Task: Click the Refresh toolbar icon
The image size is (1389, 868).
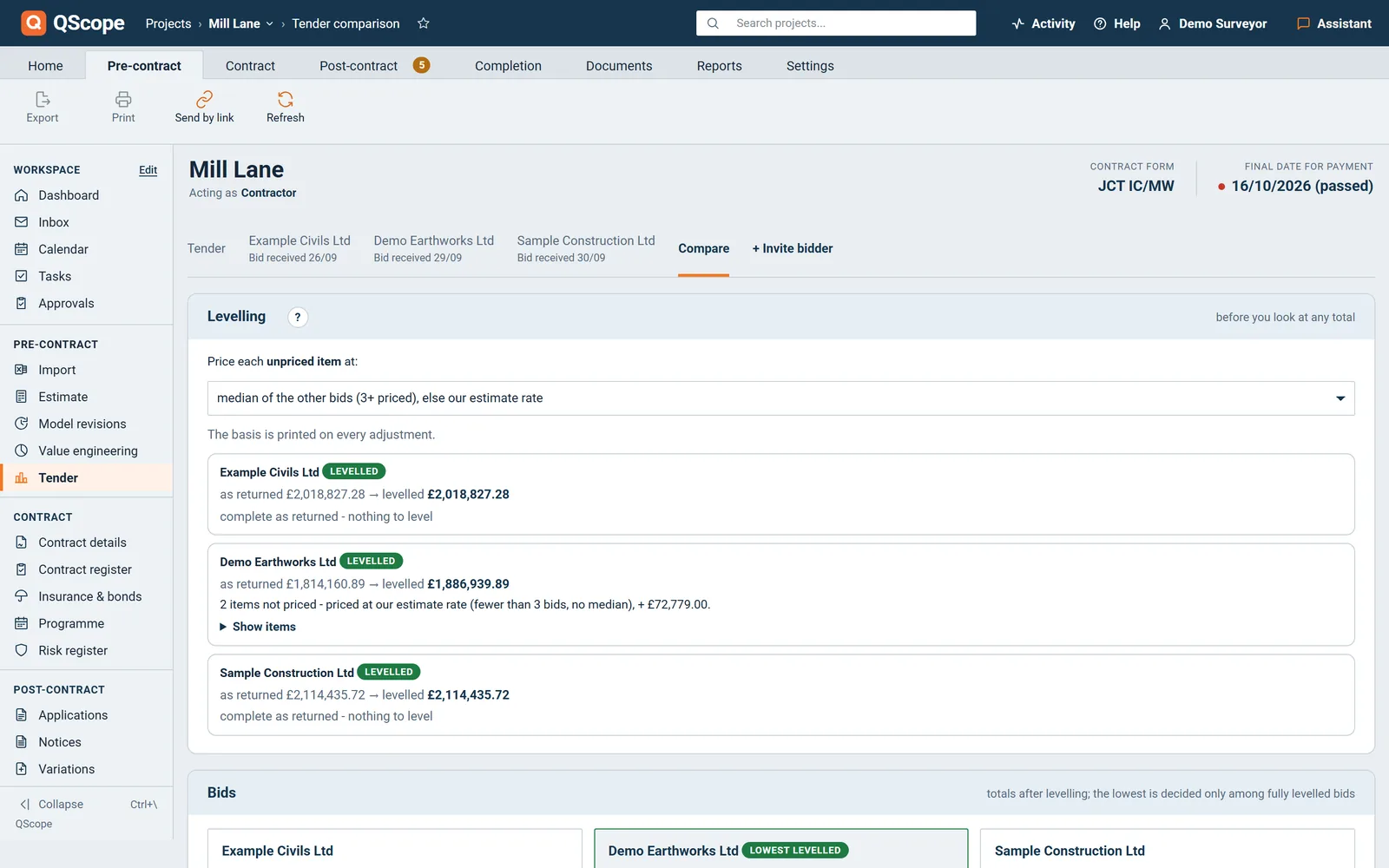Action: coord(286,99)
